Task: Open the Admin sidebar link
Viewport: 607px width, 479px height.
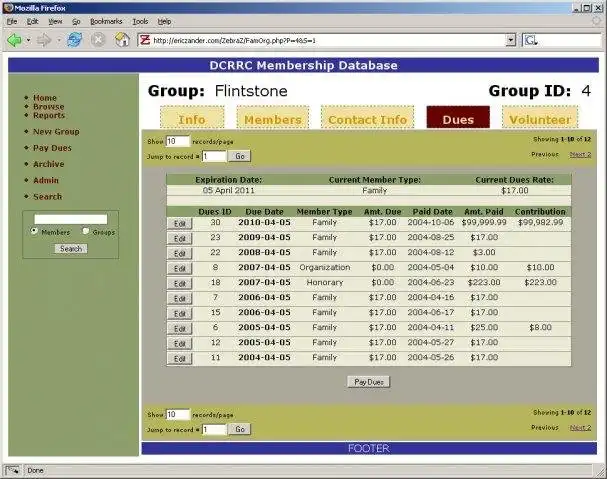Action: 46,180
